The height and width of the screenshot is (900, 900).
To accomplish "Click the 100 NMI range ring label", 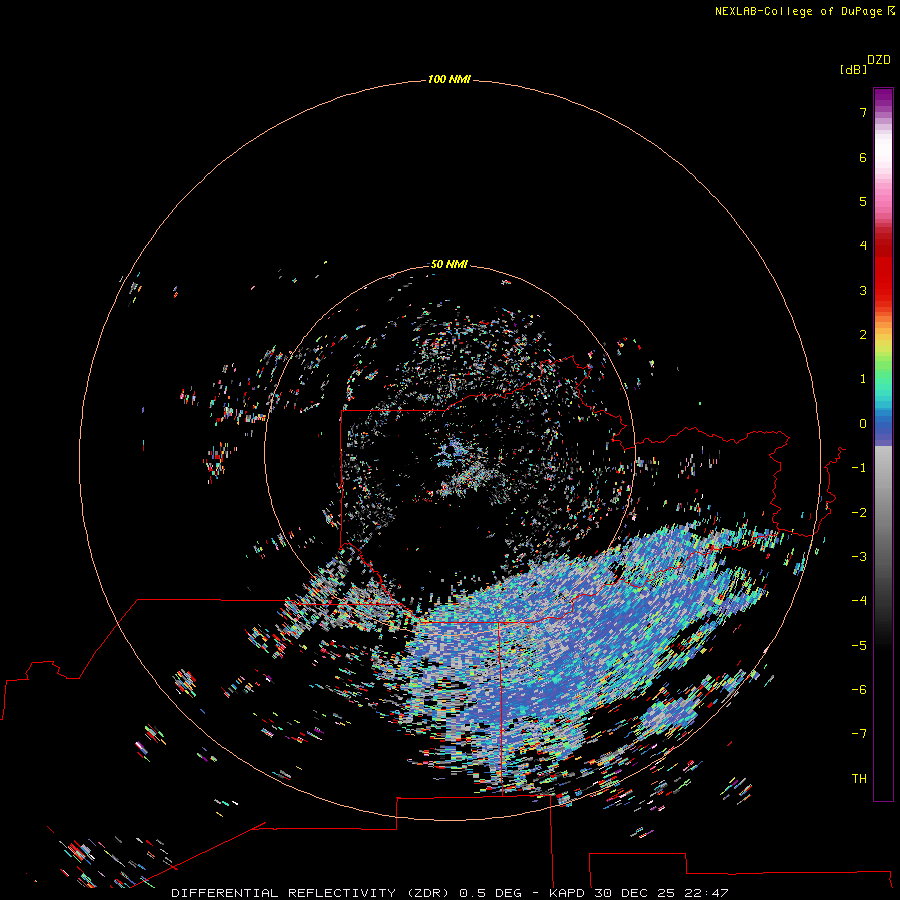I will tap(449, 79).
